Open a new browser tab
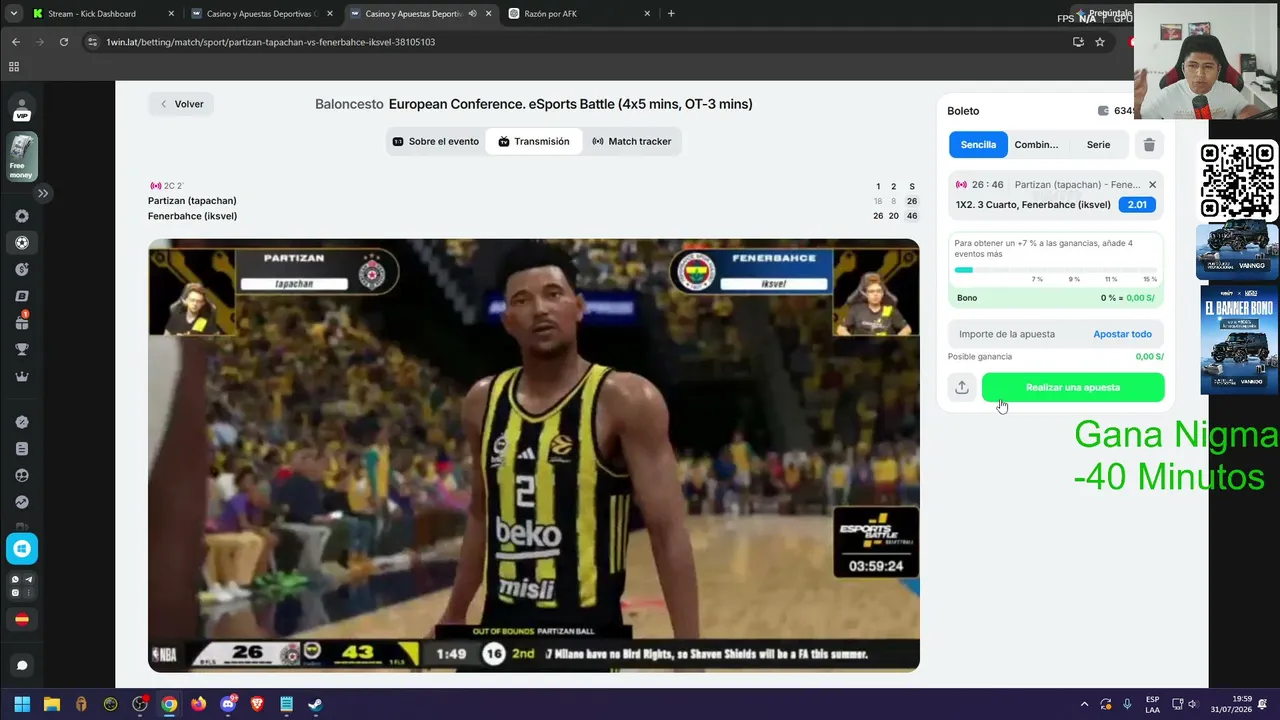This screenshot has width=1280, height=720. point(671,14)
